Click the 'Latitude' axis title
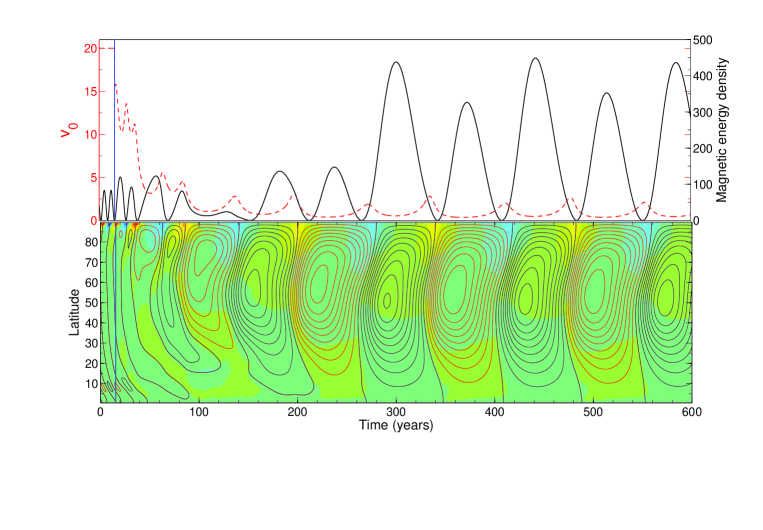The height and width of the screenshot is (530, 763). 74,312
